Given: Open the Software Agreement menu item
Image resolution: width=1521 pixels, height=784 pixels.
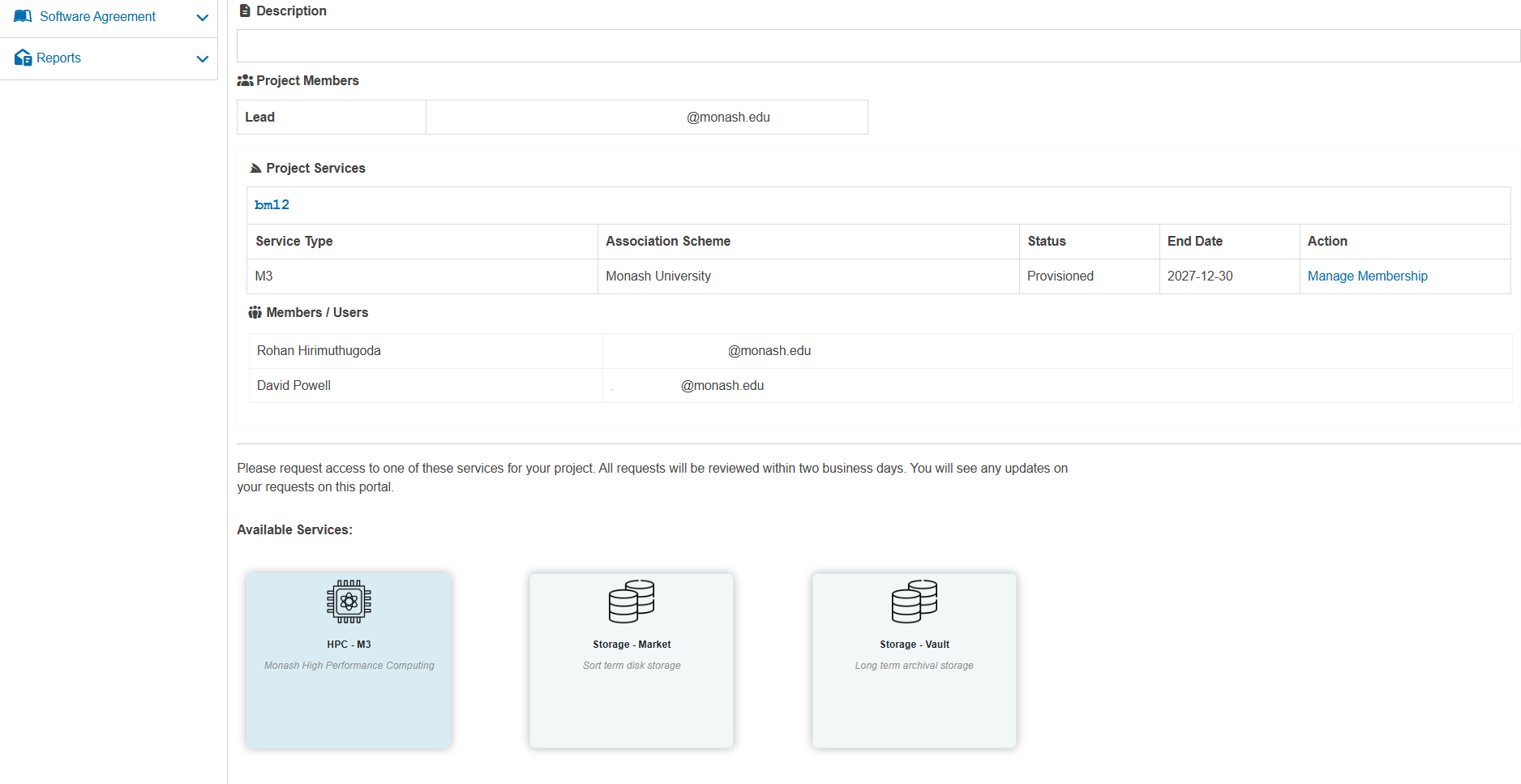Looking at the screenshot, I should pos(97,16).
